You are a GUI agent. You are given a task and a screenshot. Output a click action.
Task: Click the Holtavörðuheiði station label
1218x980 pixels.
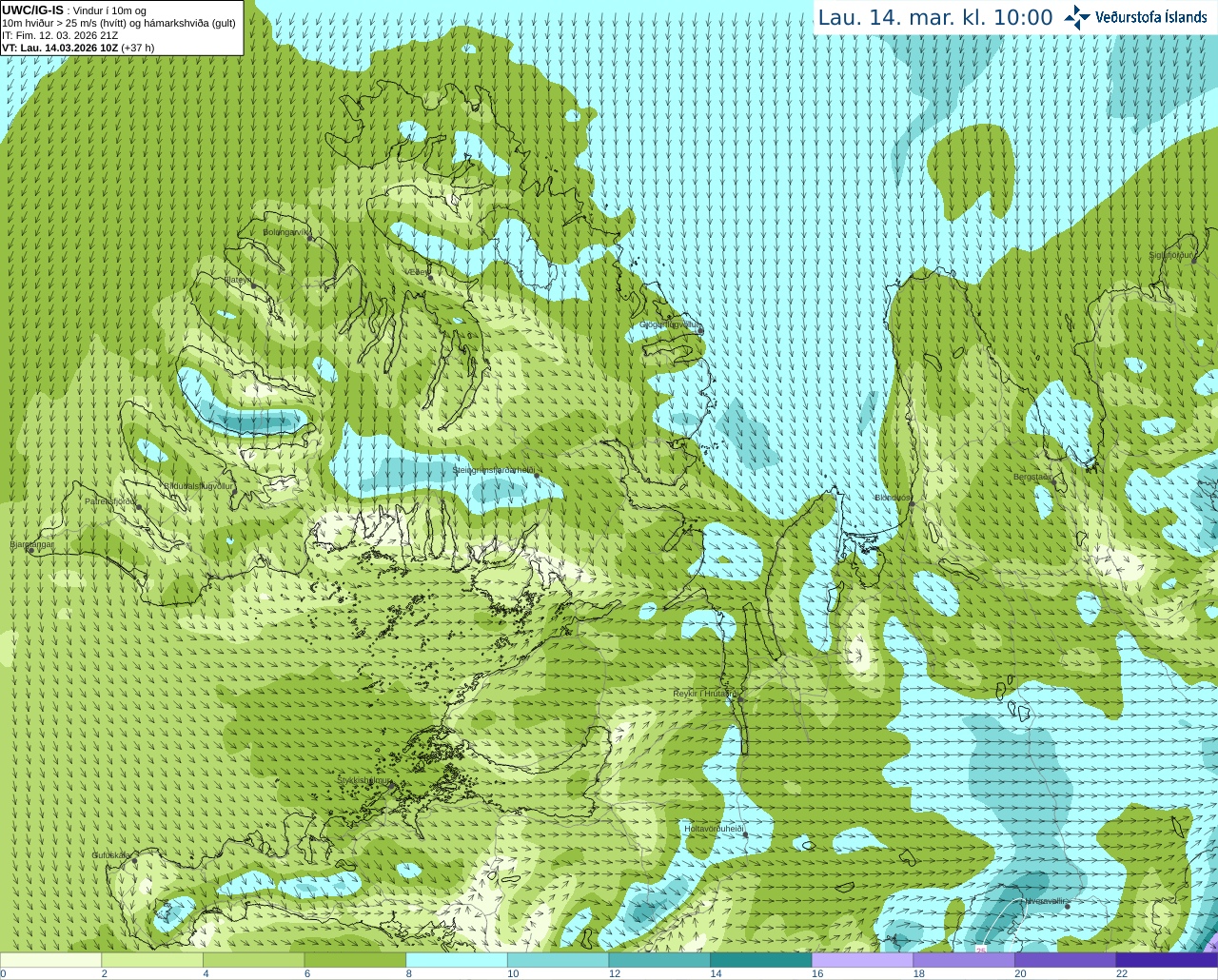[x=714, y=829]
